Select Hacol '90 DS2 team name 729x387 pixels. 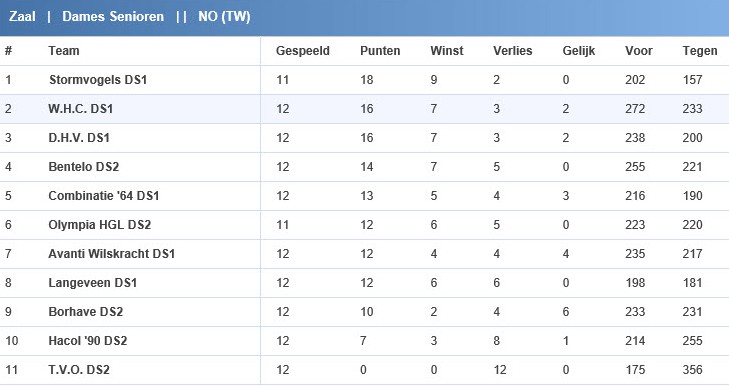point(88,341)
